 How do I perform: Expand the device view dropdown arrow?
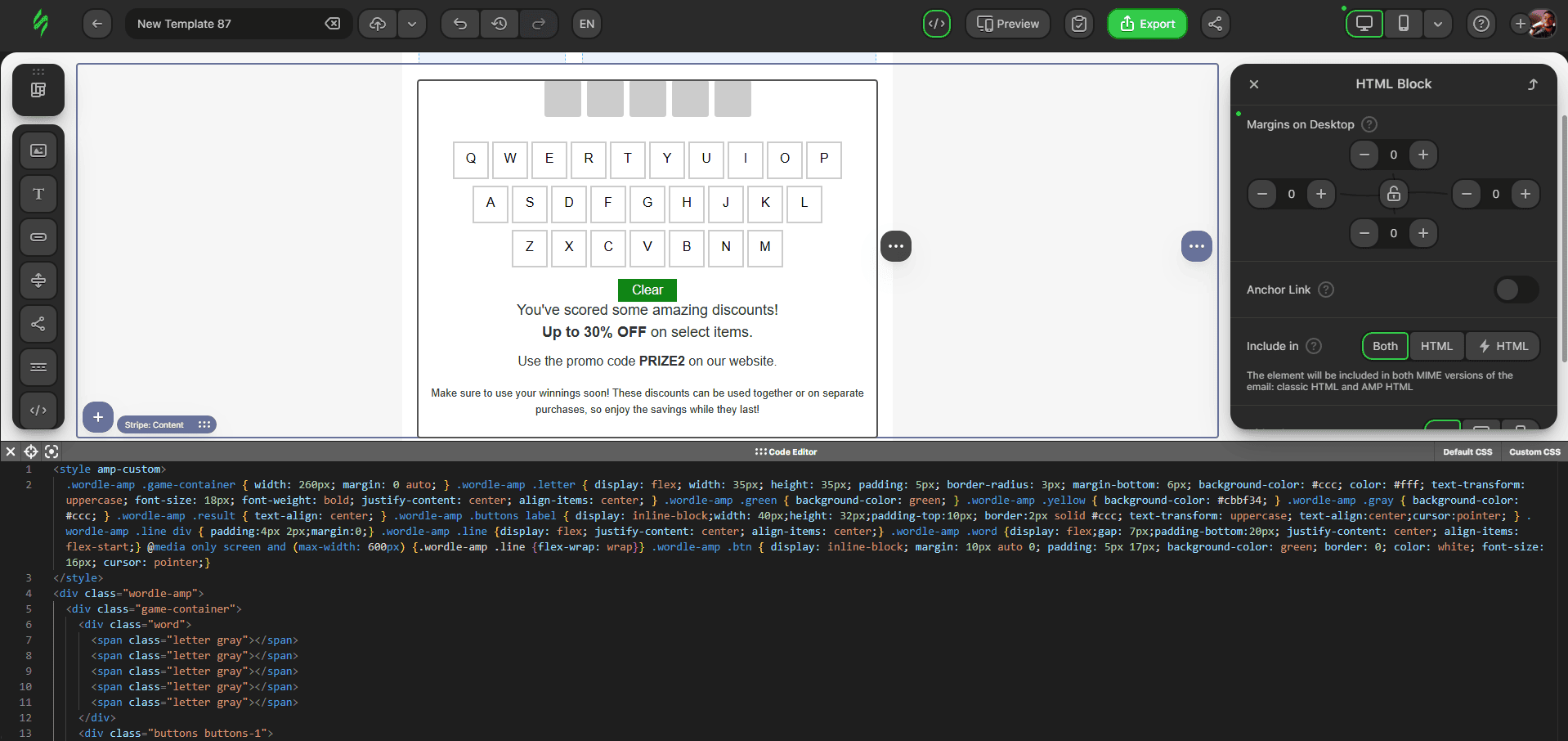point(1437,24)
